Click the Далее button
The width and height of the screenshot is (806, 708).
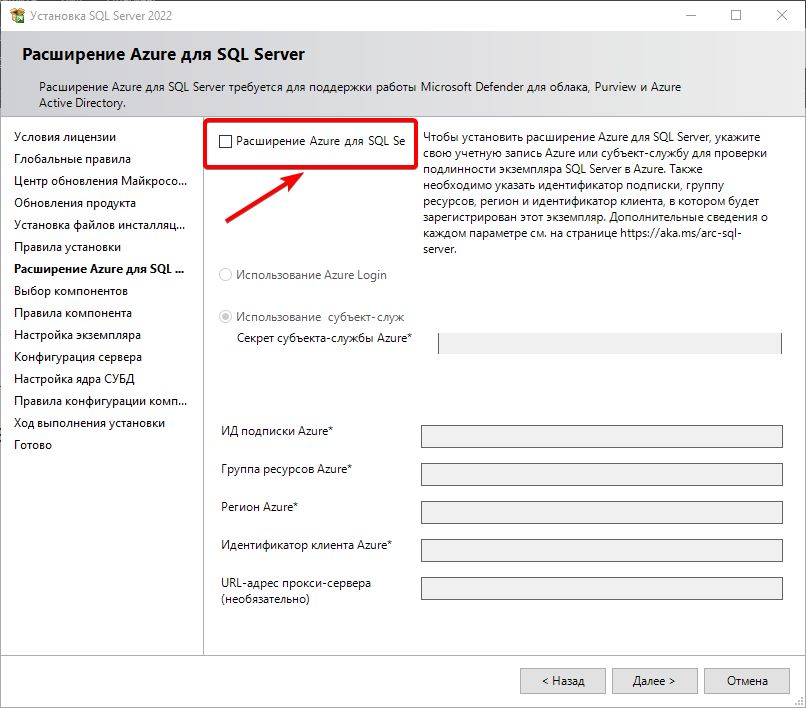point(654,680)
